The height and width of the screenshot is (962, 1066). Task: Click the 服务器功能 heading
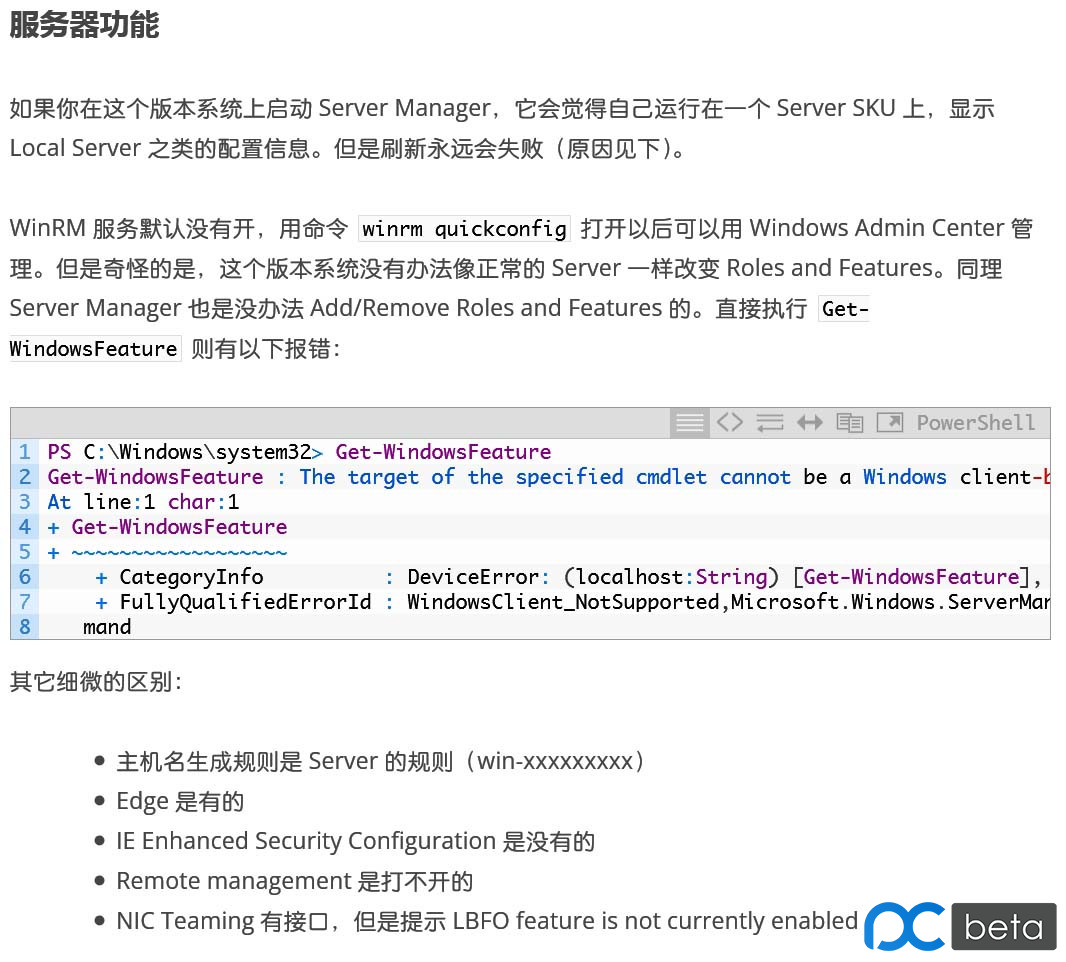(84, 25)
